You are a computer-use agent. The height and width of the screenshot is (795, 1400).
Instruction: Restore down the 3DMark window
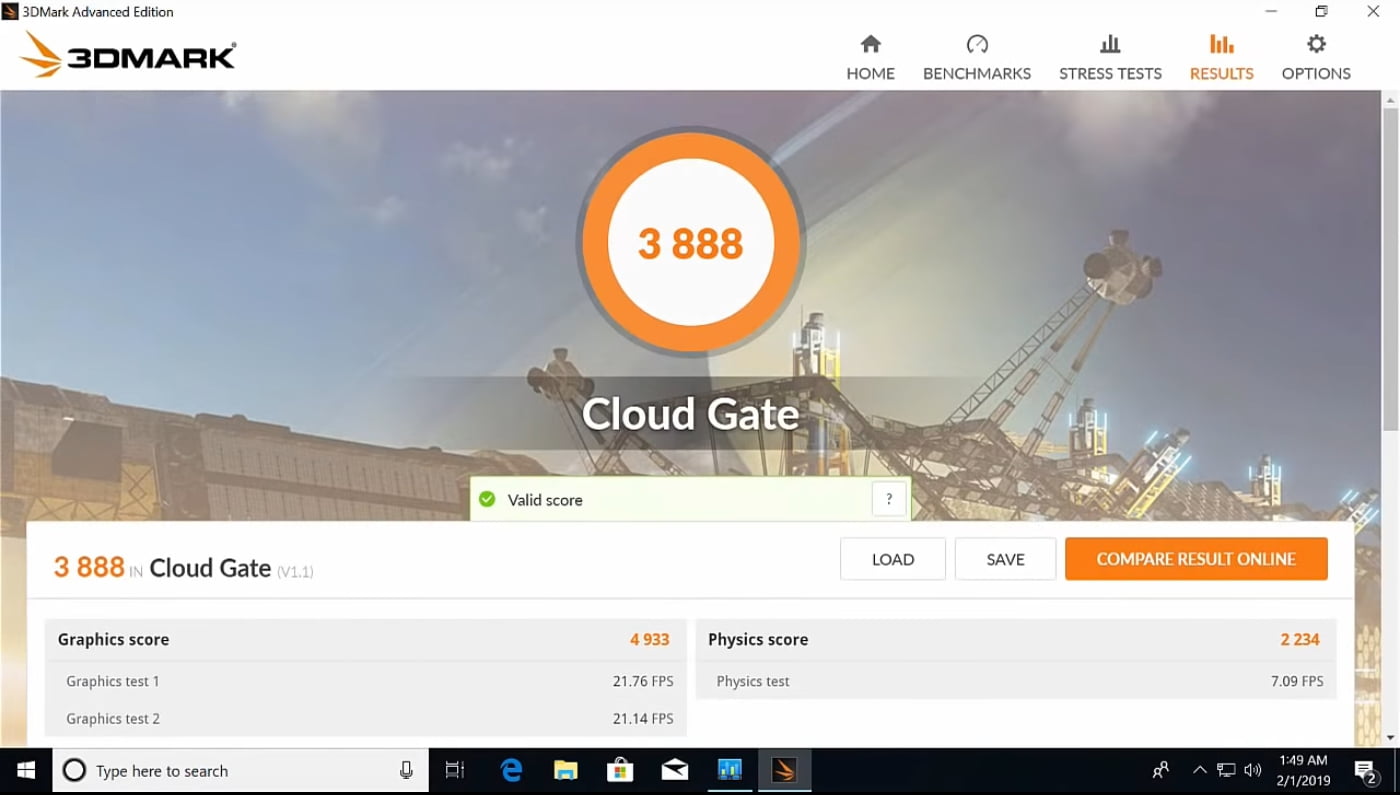click(1321, 12)
